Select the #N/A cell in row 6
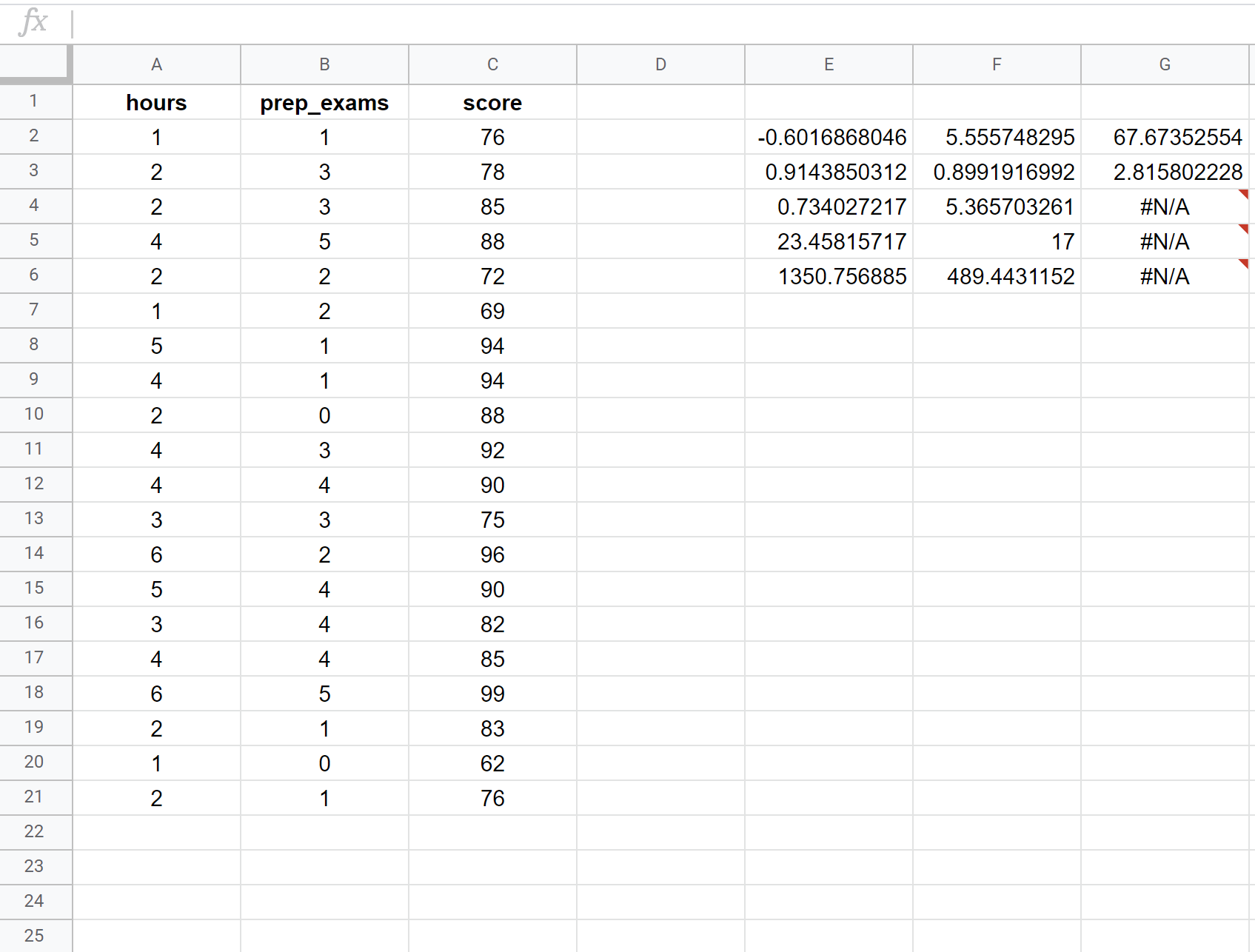This screenshot has width=1255, height=952. point(1165,276)
